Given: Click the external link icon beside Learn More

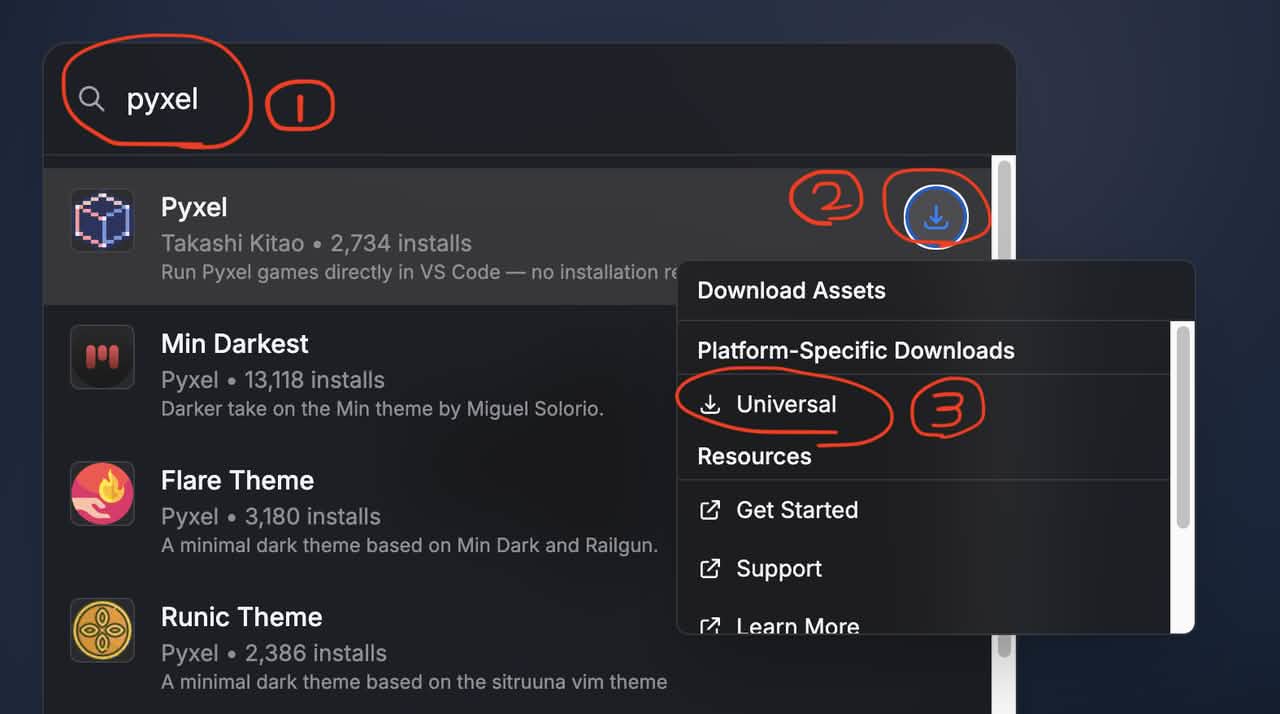Looking at the screenshot, I should tap(710, 626).
